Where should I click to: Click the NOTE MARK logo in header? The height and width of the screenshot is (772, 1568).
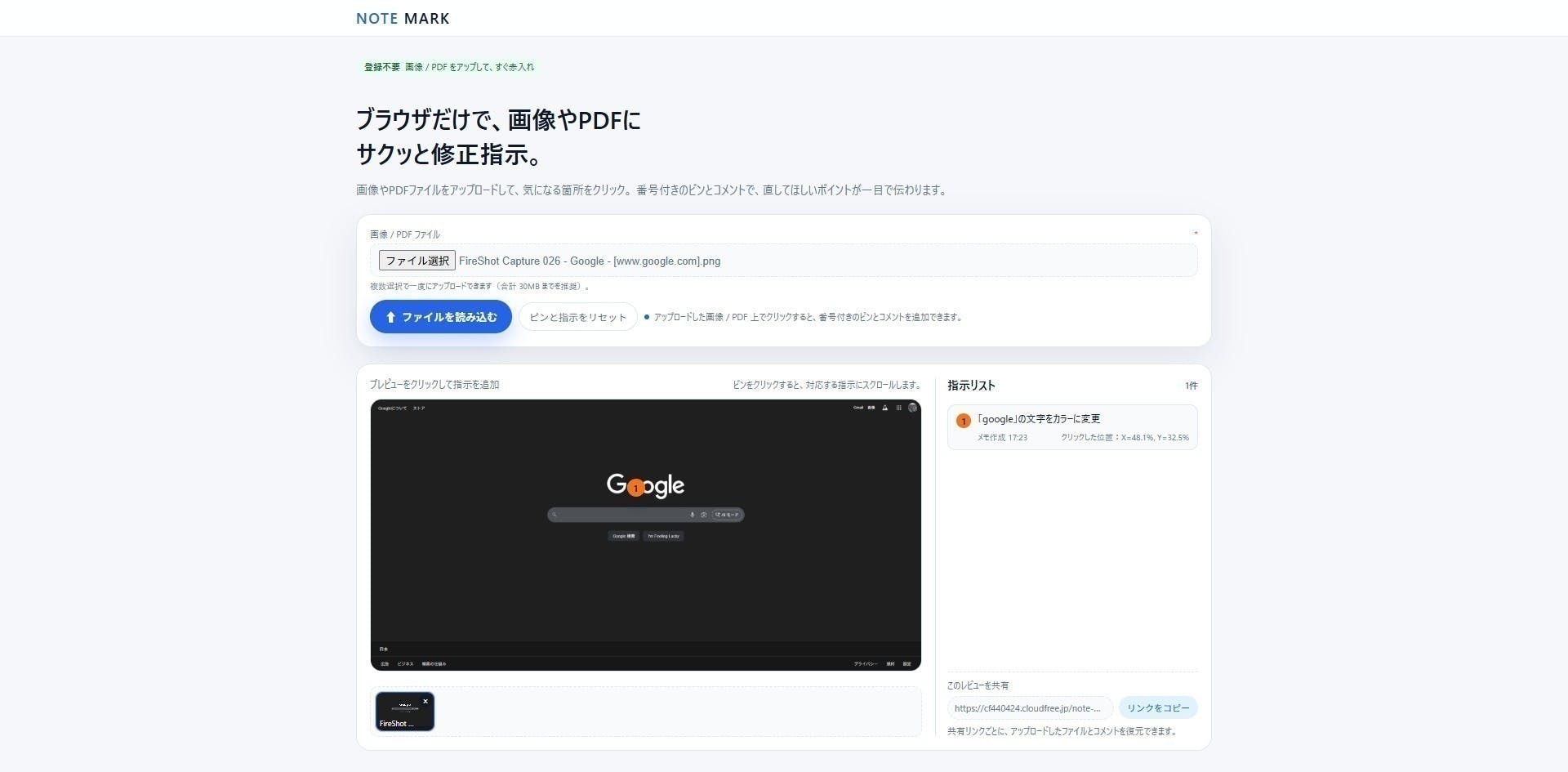(x=403, y=18)
